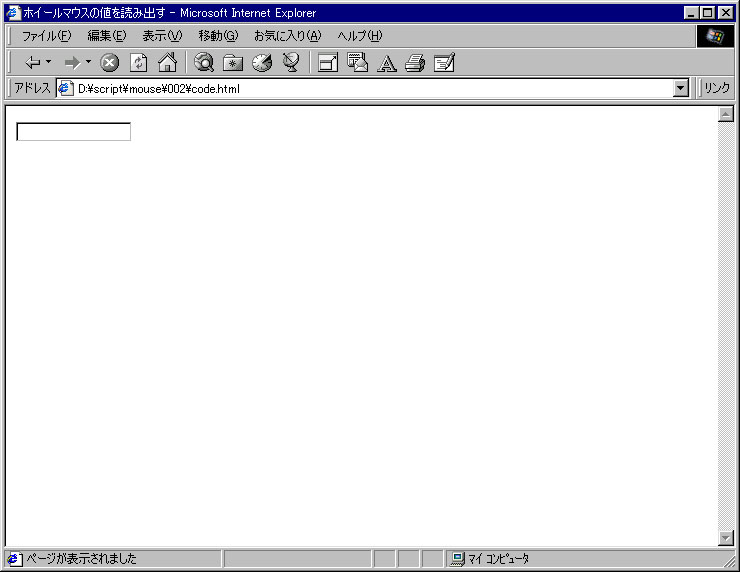Screen dimensions: 740x572
Task: Open the お気に入り(A) menu
Action: click(x=288, y=36)
